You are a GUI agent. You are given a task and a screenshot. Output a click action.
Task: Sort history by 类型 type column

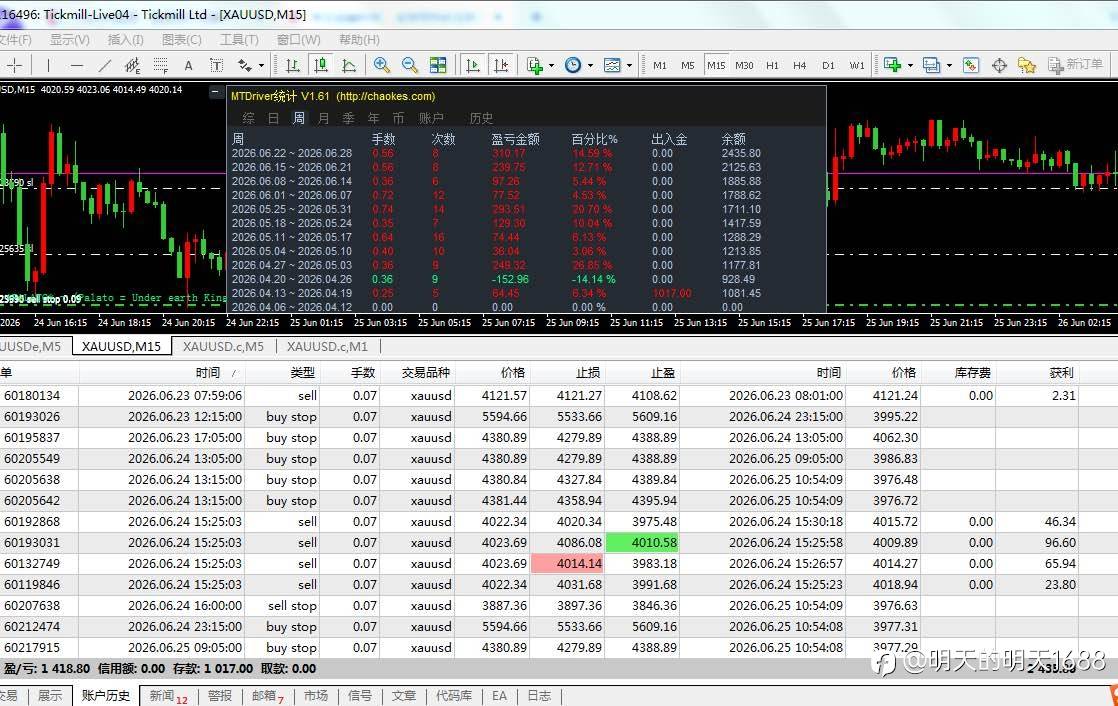(x=302, y=373)
